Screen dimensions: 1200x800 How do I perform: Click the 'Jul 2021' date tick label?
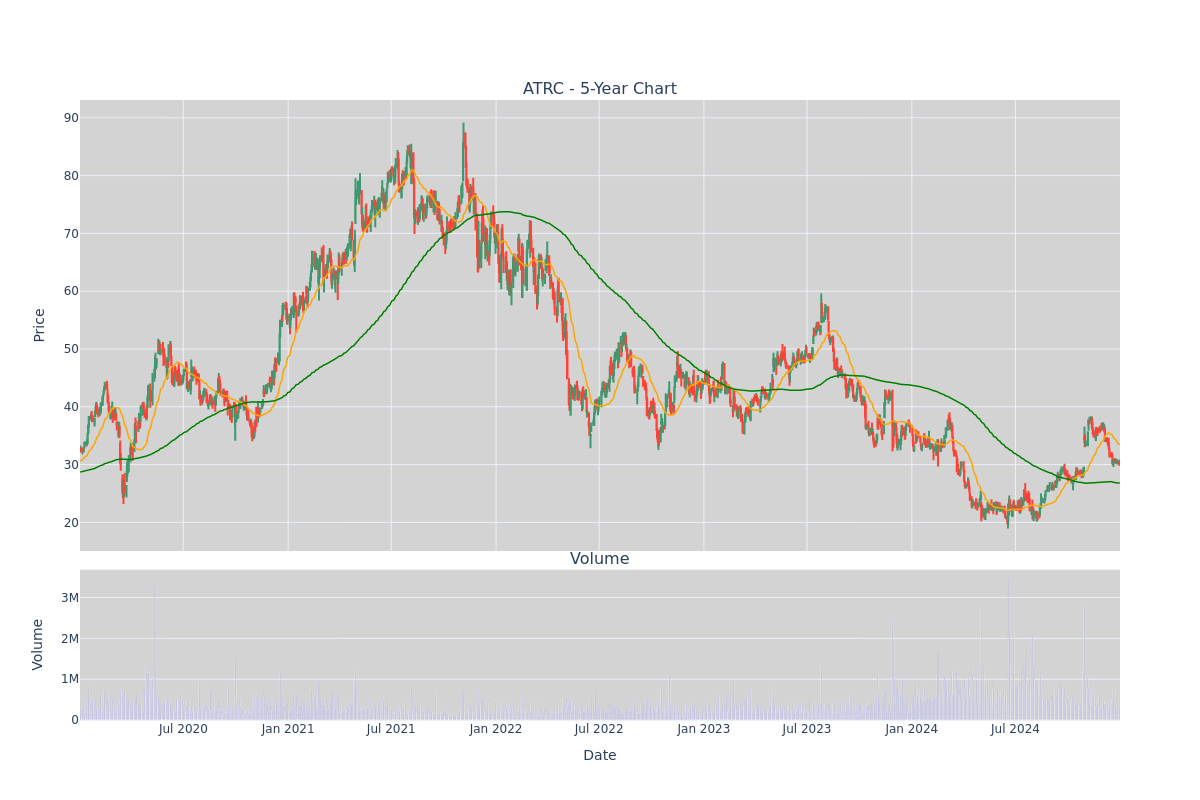pyautogui.click(x=391, y=729)
